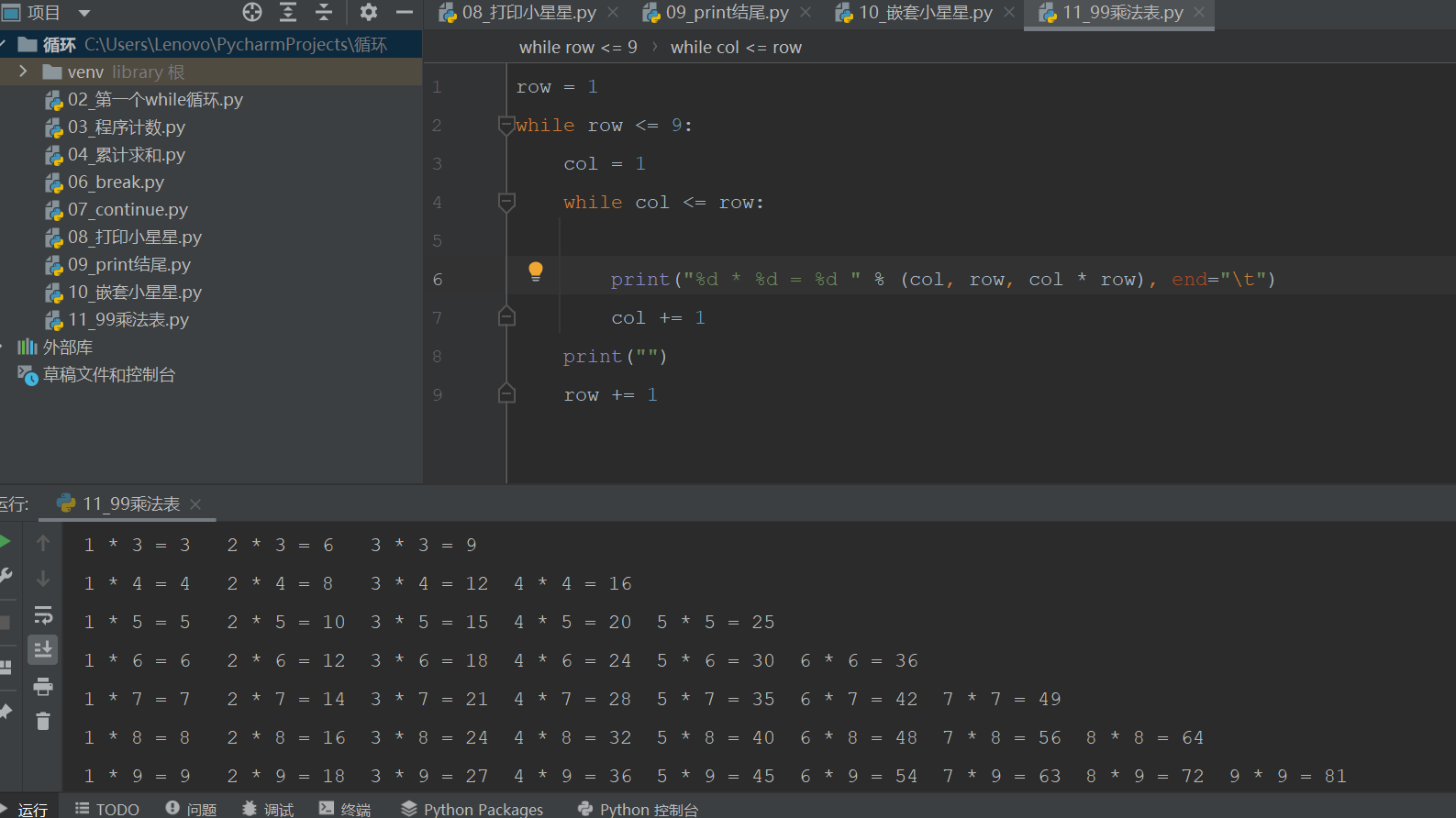Collapse all items in project tree

324,12
